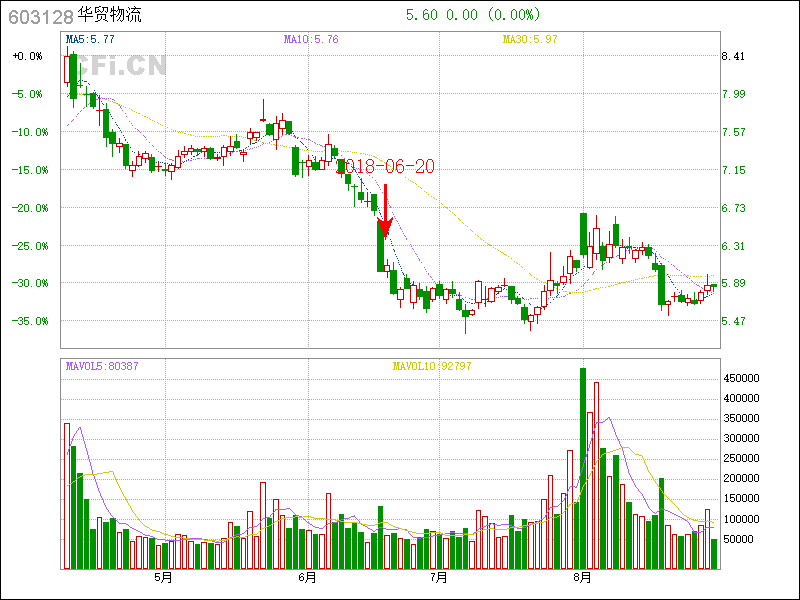Click the MA30:5.97 indicator label

click(530, 40)
